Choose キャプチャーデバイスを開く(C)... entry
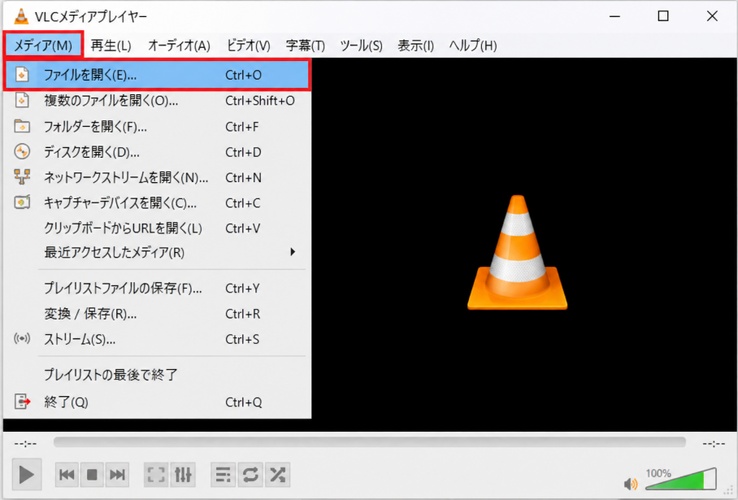738x500 pixels. (157, 203)
